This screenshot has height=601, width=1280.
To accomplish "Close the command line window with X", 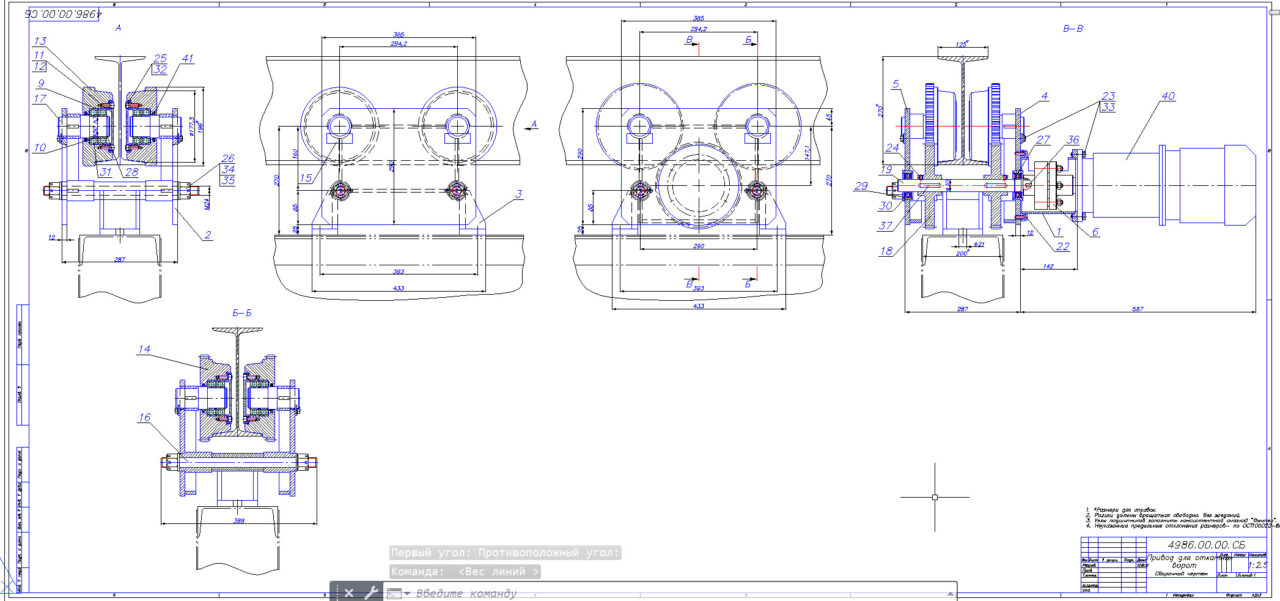I will (349, 593).
